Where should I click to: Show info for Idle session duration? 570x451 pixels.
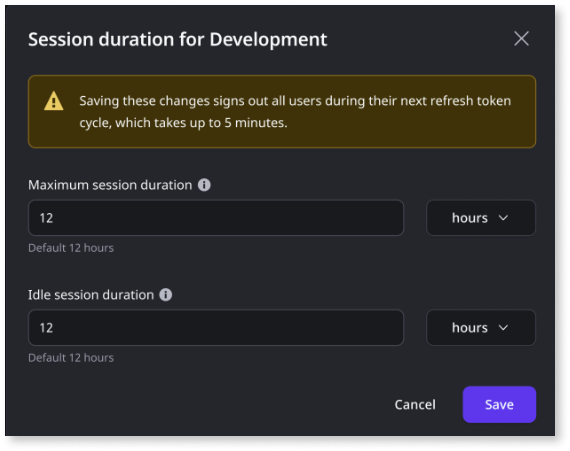click(x=166, y=295)
